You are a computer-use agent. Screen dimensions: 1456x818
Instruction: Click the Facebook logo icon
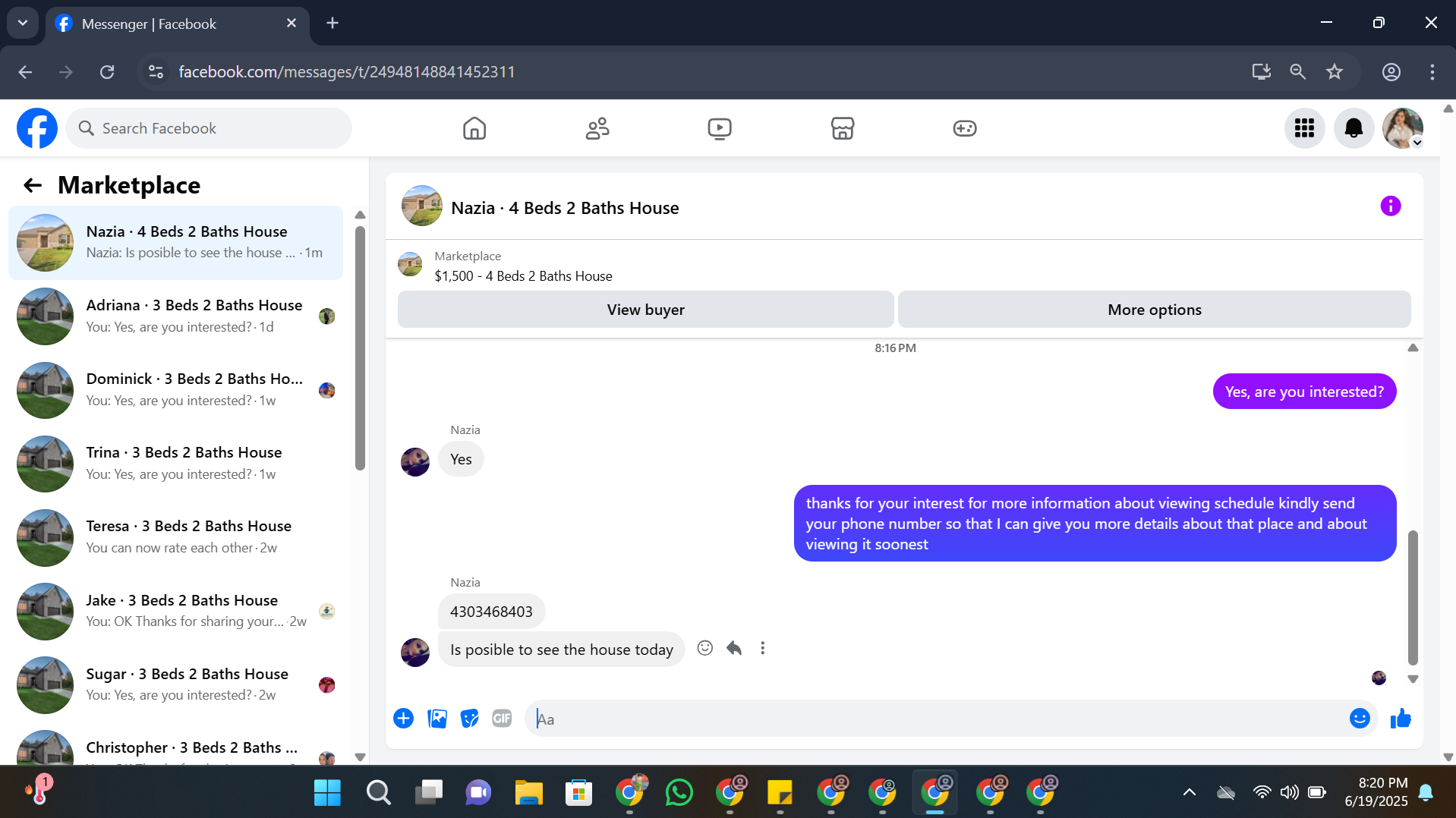[x=37, y=128]
